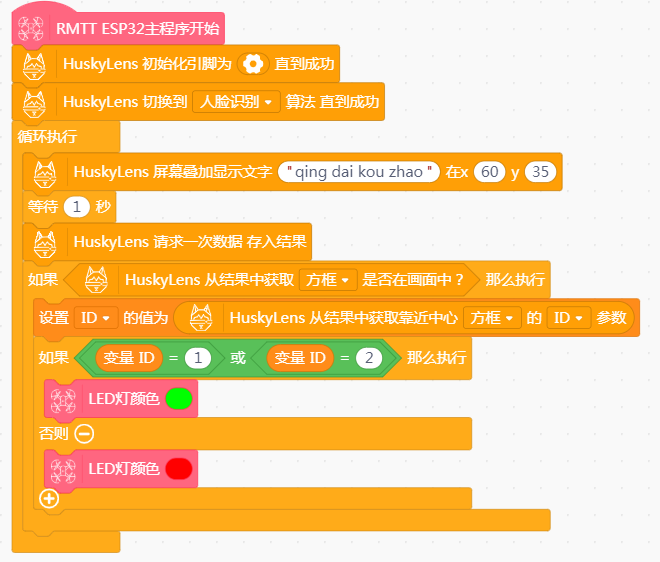Select the 循环执行 loop block label
This screenshot has width=660, height=562.
[x=47, y=137]
